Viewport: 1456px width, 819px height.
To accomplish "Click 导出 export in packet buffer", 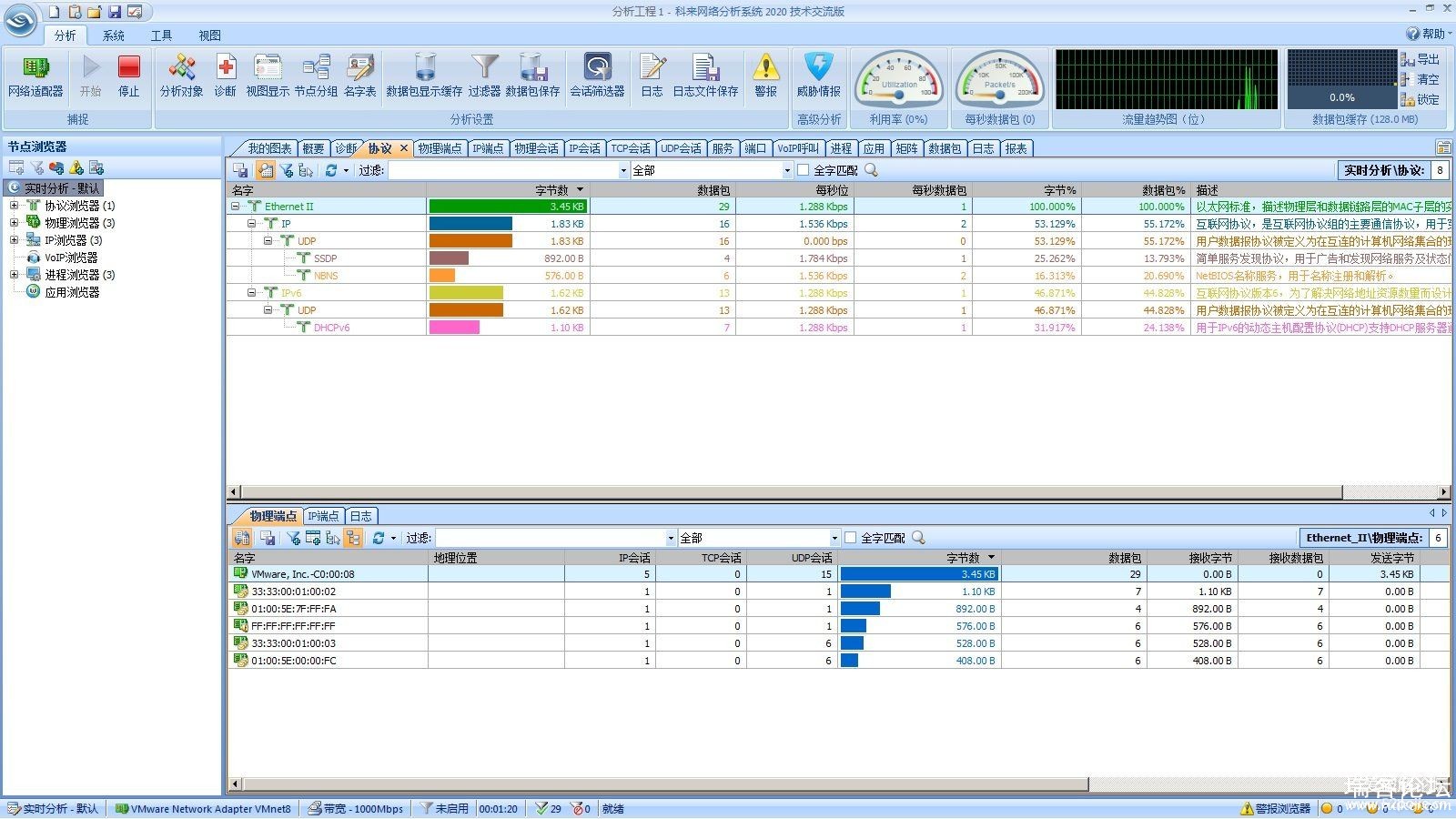I will 1421,59.
